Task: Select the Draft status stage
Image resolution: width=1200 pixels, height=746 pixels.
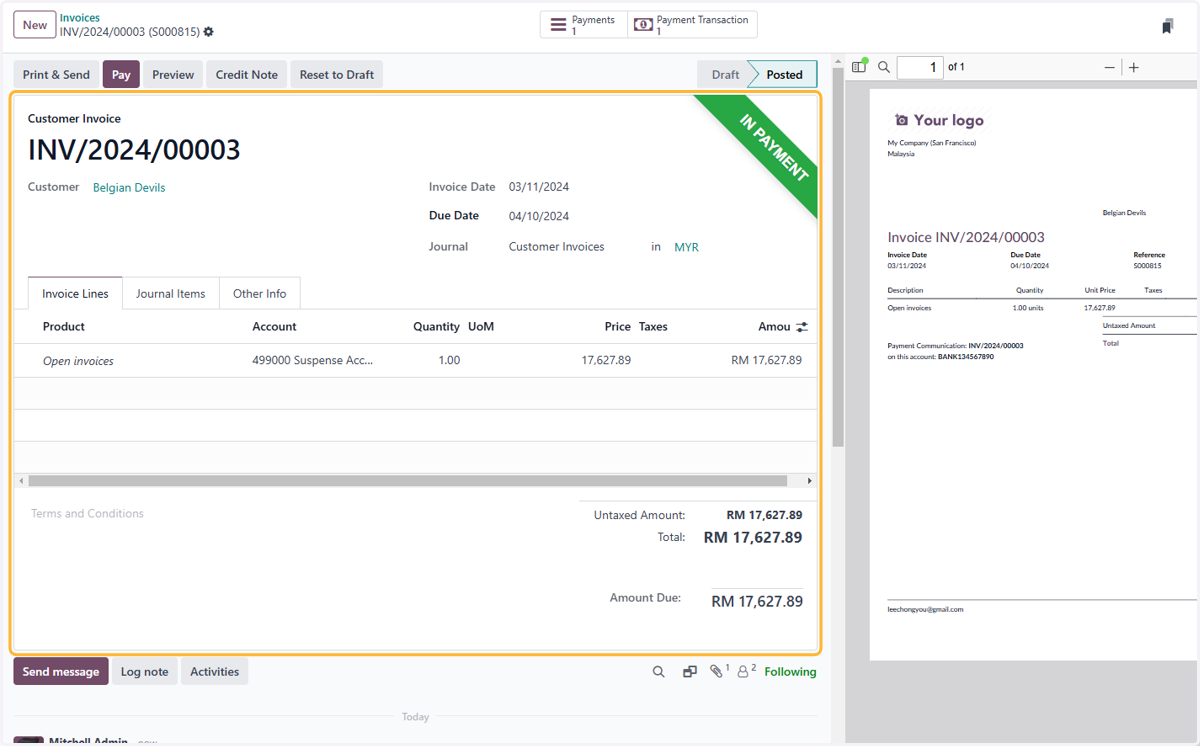Action: [725, 75]
